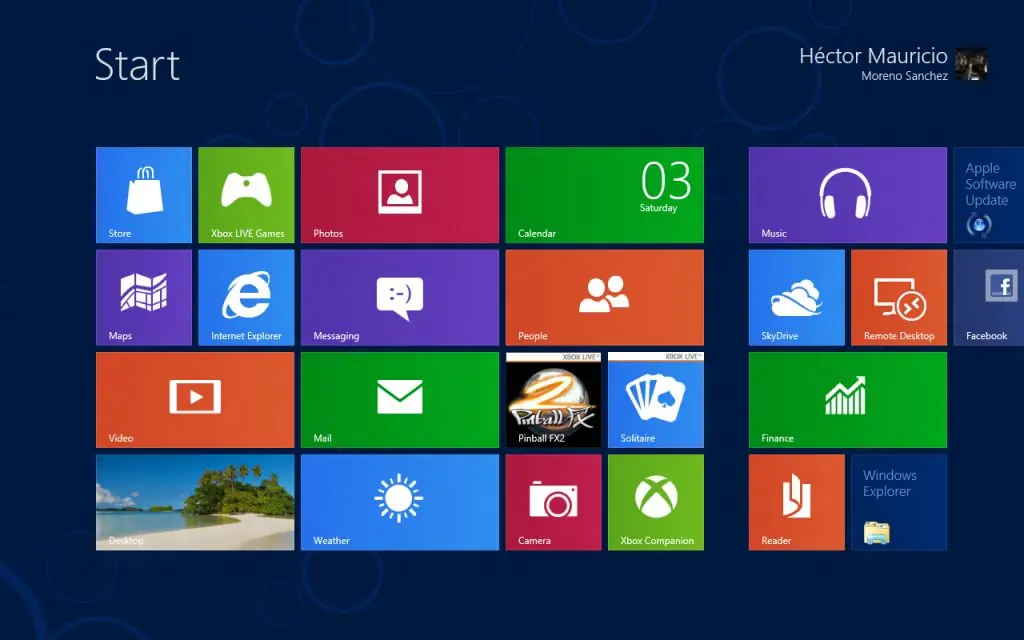1024x640 pixels.
Task: Open SkyDrive
Action: click(x=796, y=296)
